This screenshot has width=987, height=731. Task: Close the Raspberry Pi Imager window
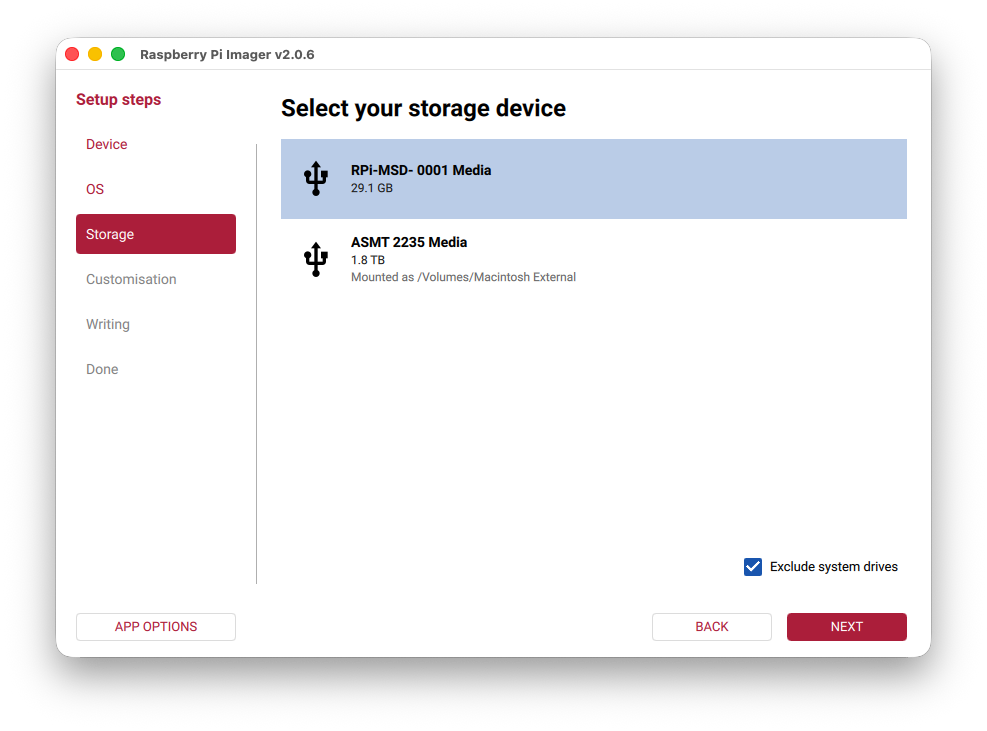click(72, 54)
